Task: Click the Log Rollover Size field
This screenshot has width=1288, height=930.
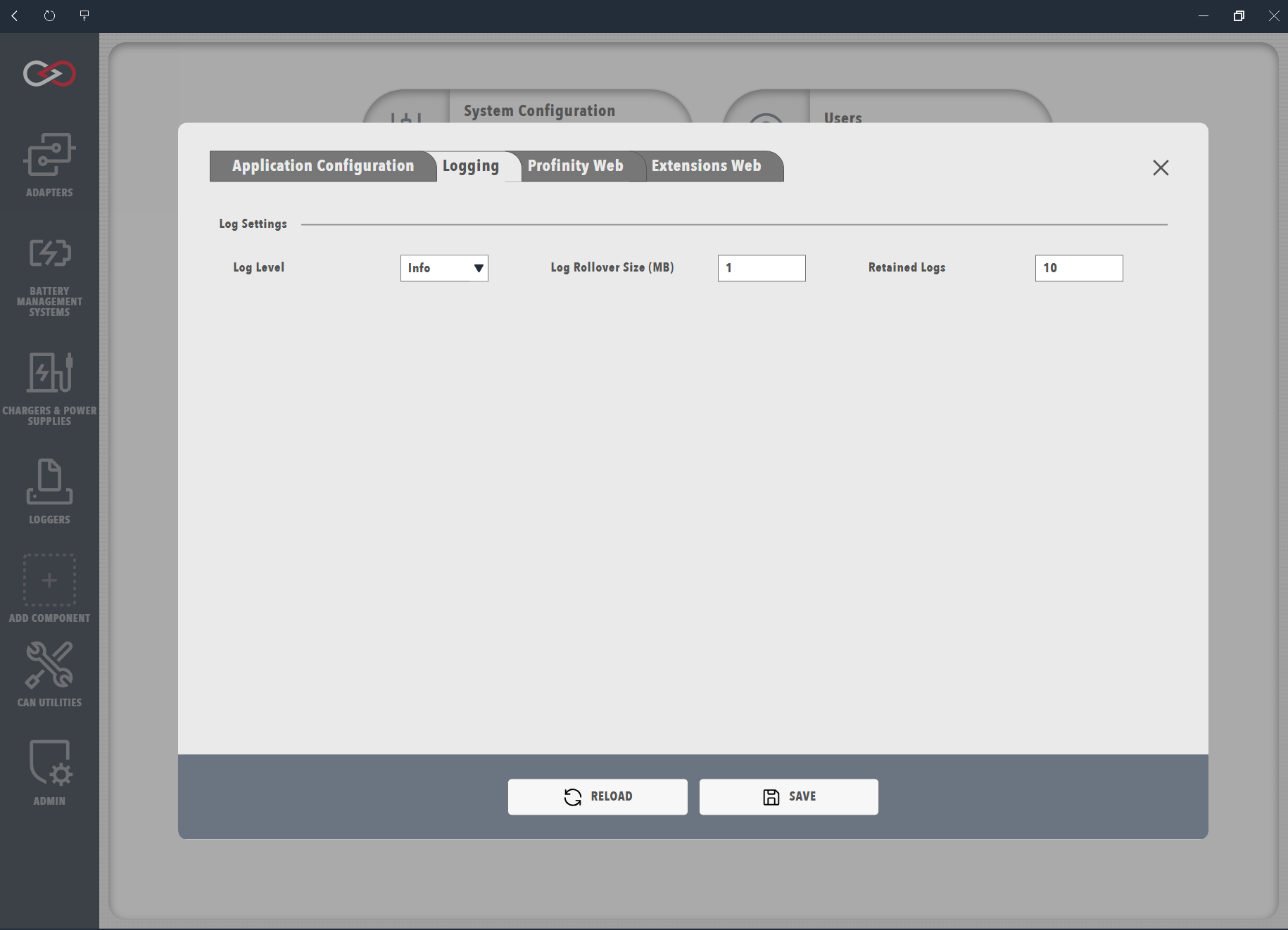Action: (x=762, y=268)
